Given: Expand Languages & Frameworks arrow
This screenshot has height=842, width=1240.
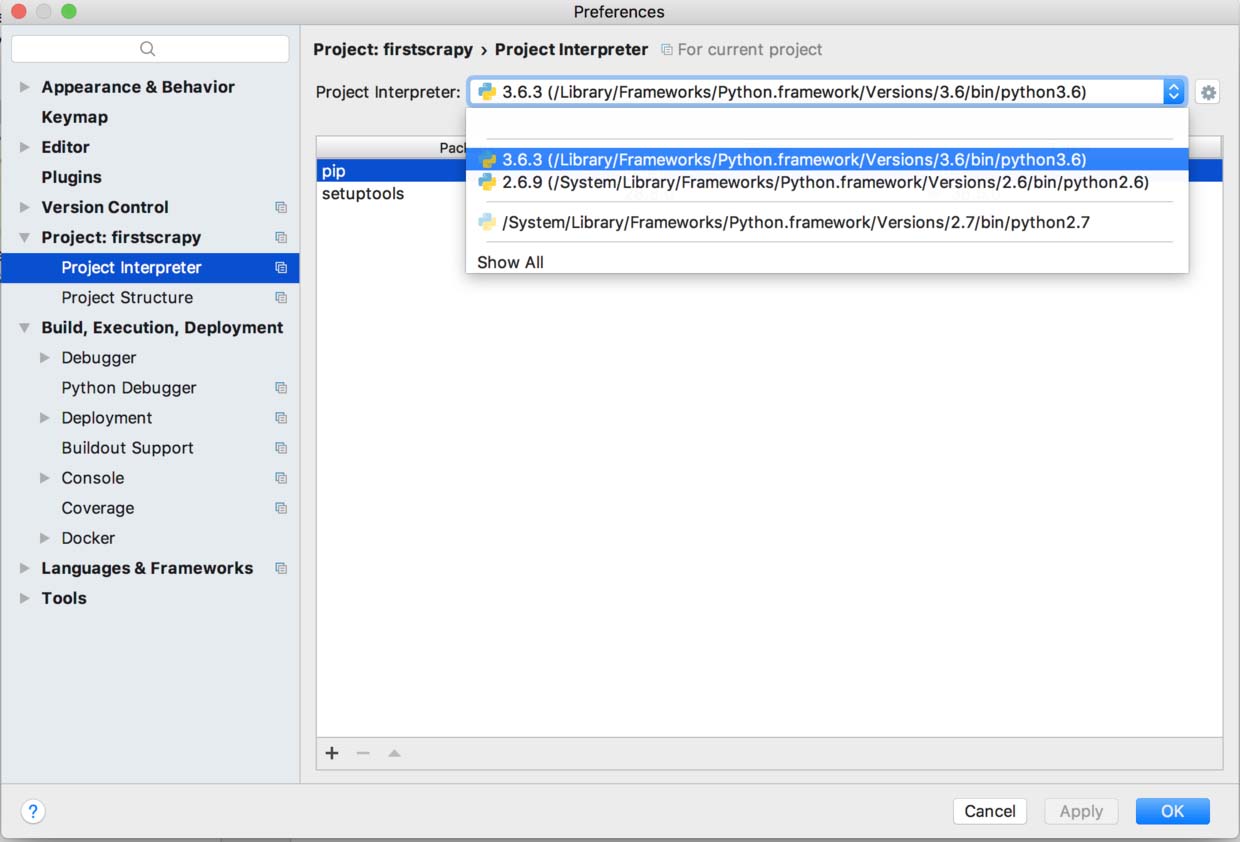Looking at the screenshot, I should [x=25, y=568].
